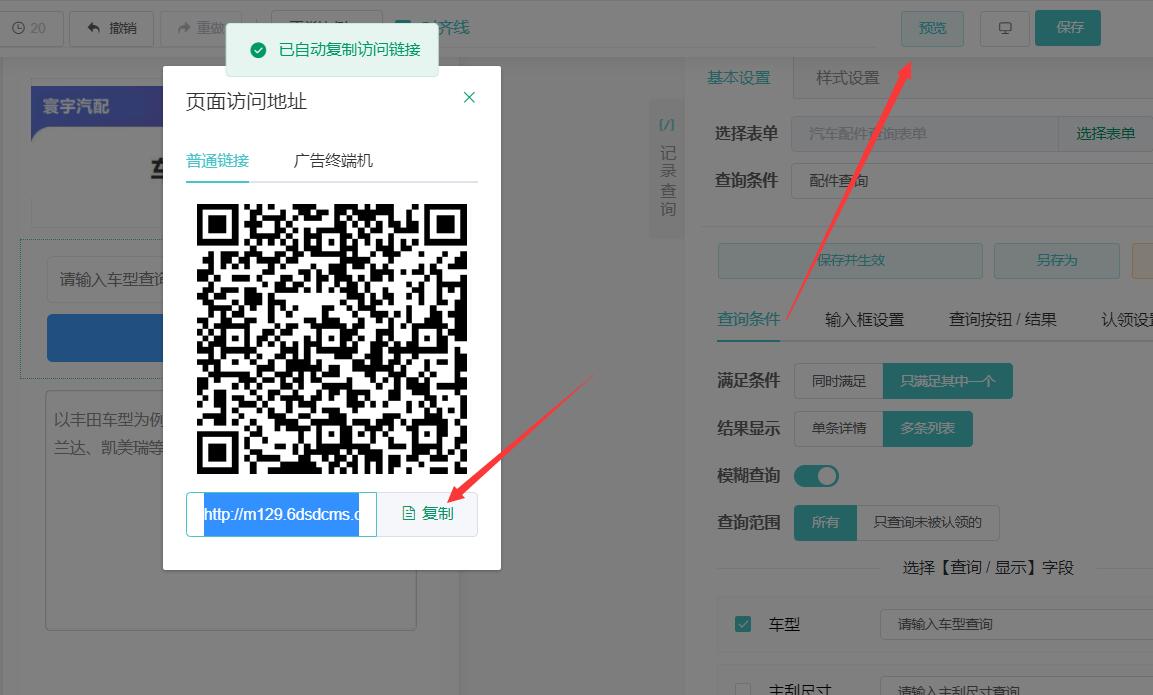Select the 认领设置 sub-tab
The width and height of the screenshot is (1153, 695).
click(1127, 319)
